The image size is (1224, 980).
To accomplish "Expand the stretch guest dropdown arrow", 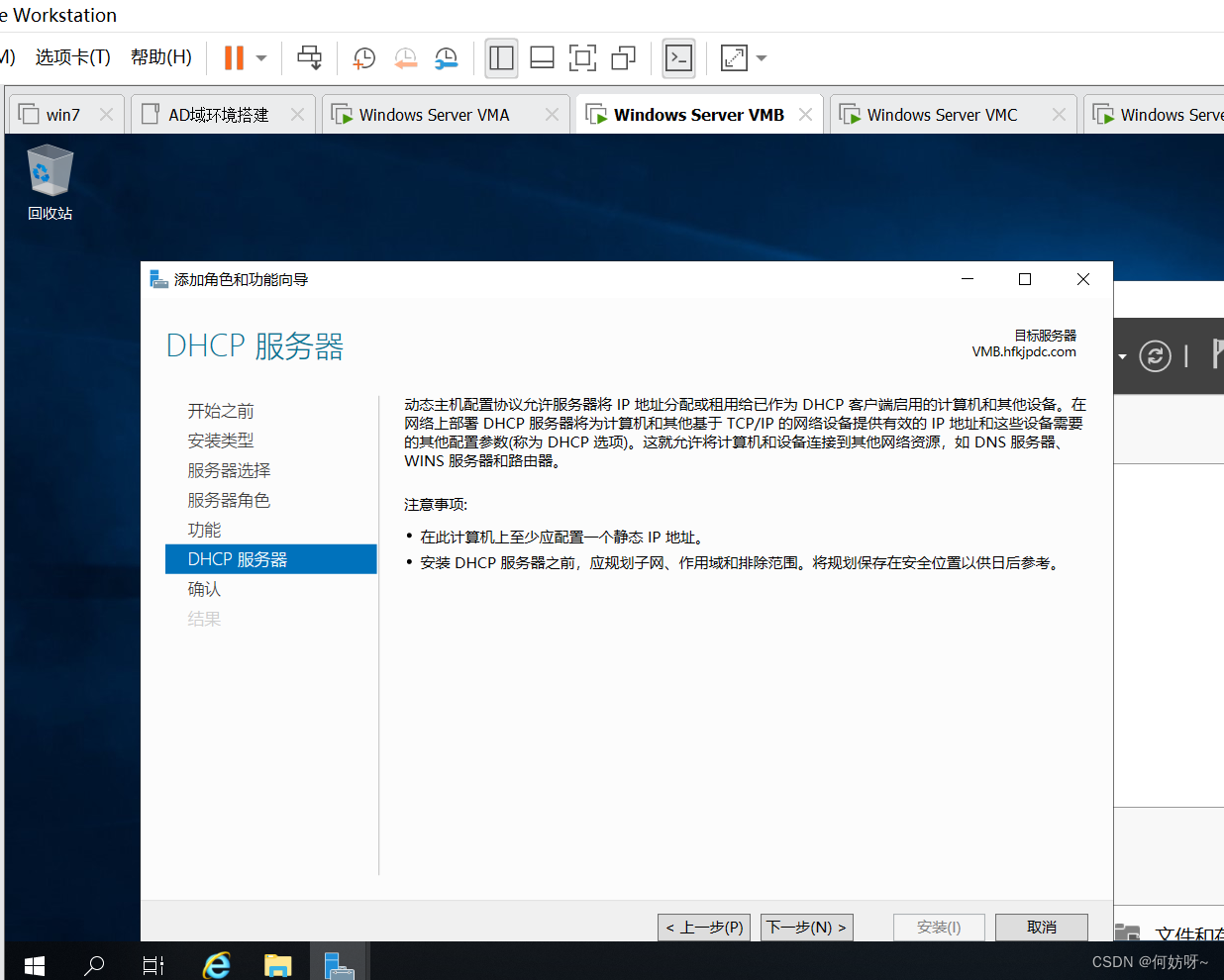I will (x=762, y=58).
